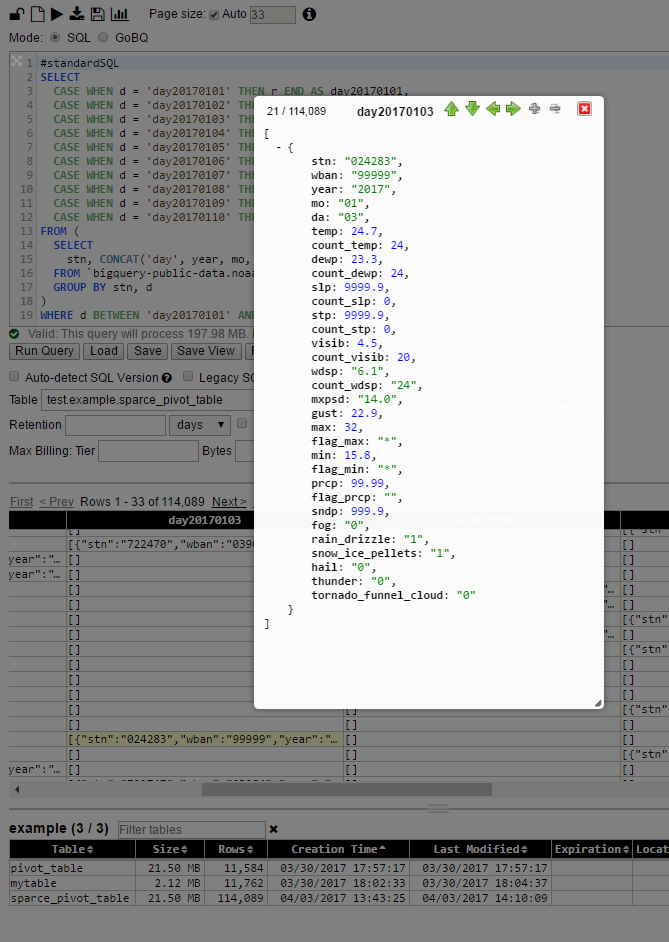The height and width of the screenshot is (942, 669).
Task: Collapse all JSON nodes with minus icon
Action: click(x=555, y=109)
